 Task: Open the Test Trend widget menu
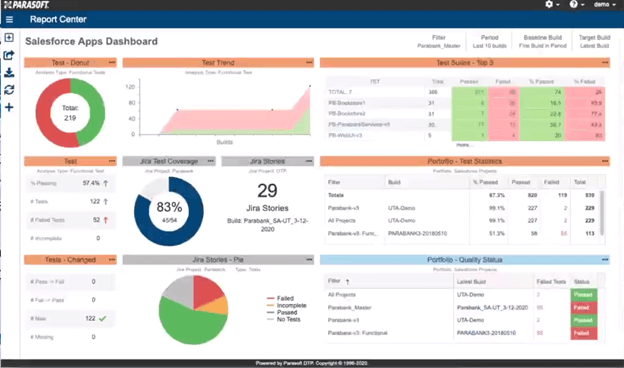[x=309, y=62]
